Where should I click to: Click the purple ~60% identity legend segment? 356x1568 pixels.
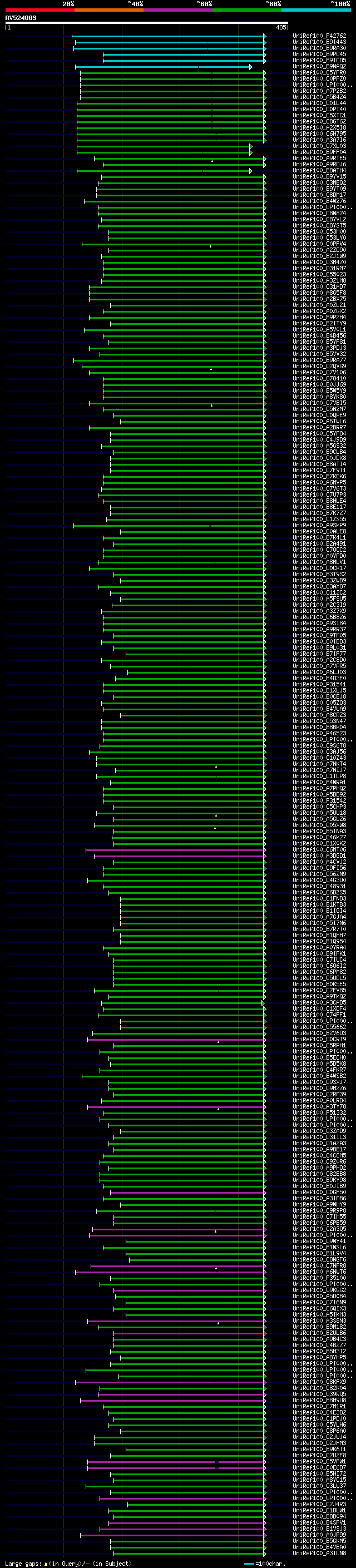tap(179, 10)
